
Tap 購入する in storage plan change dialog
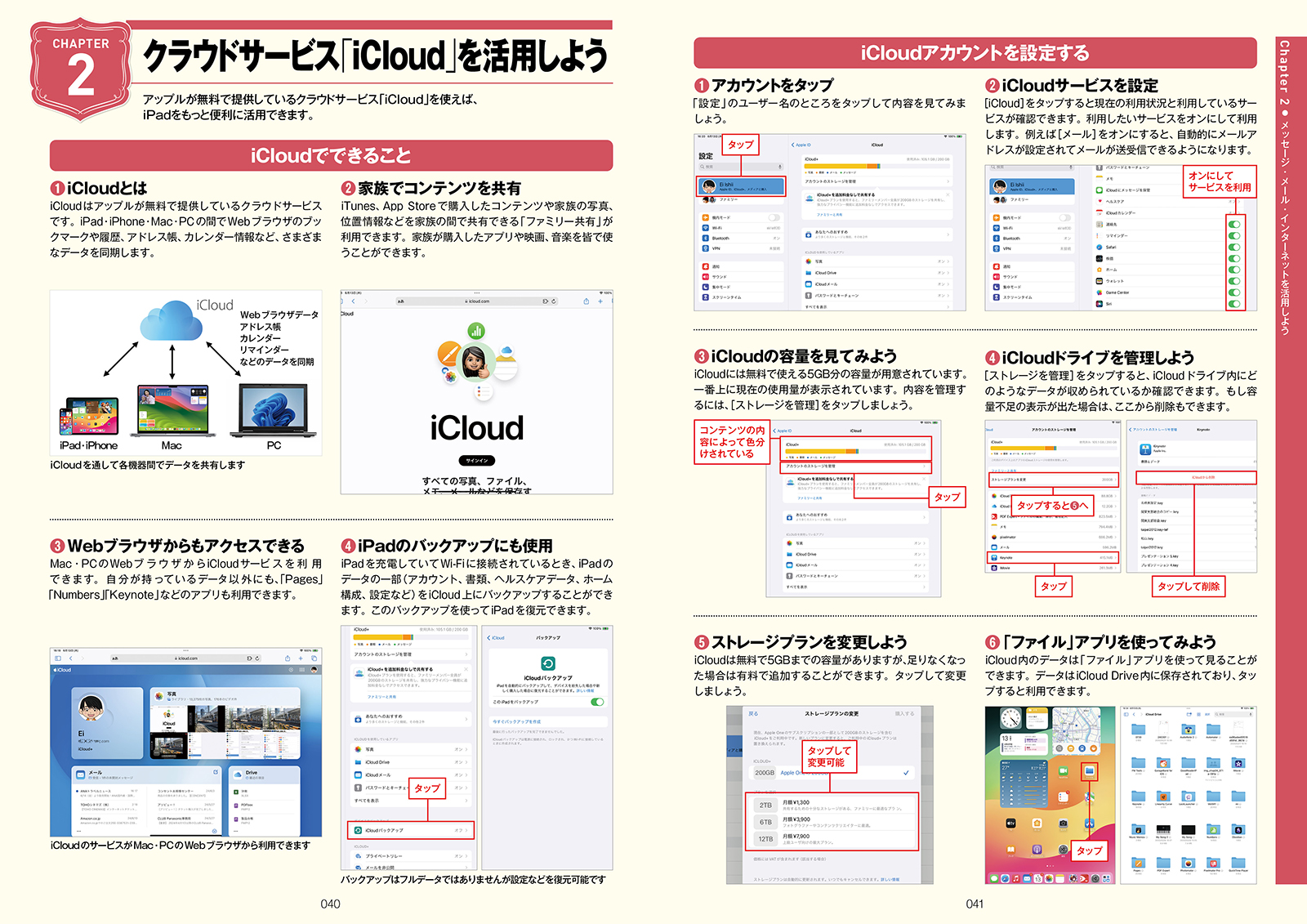[x=904, y=714]
